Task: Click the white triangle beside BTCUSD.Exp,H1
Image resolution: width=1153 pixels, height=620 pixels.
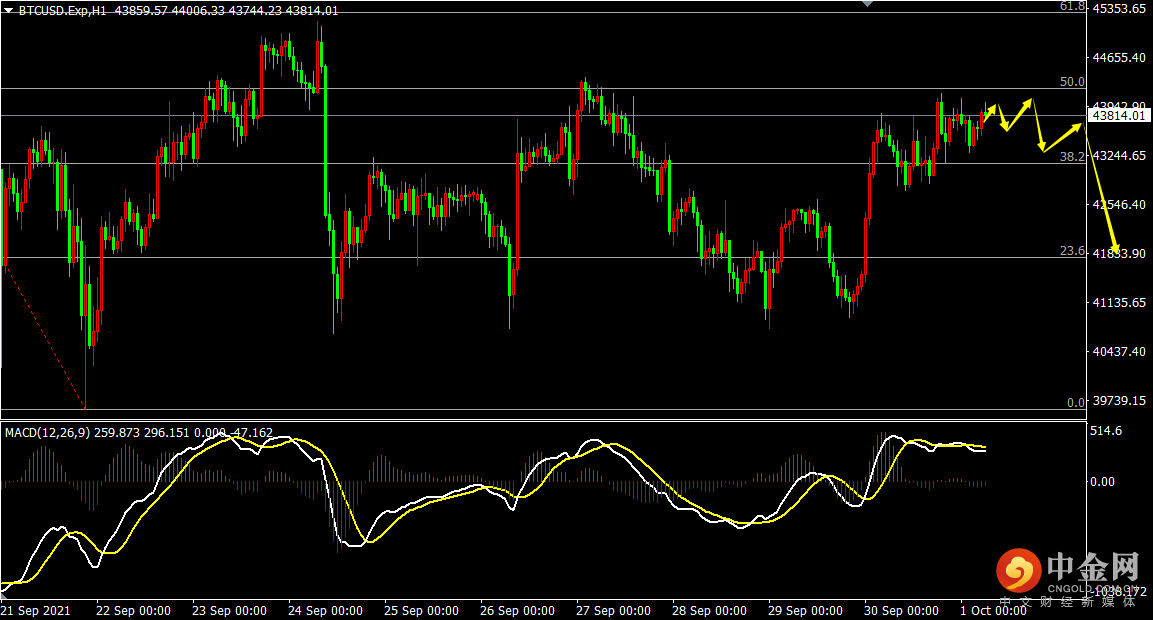Action: 8,10
